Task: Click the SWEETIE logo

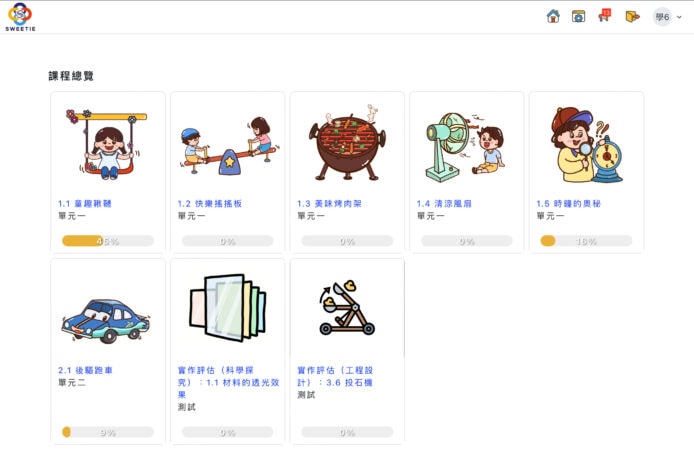Action: pyautogui.click(x=20, y=17)
